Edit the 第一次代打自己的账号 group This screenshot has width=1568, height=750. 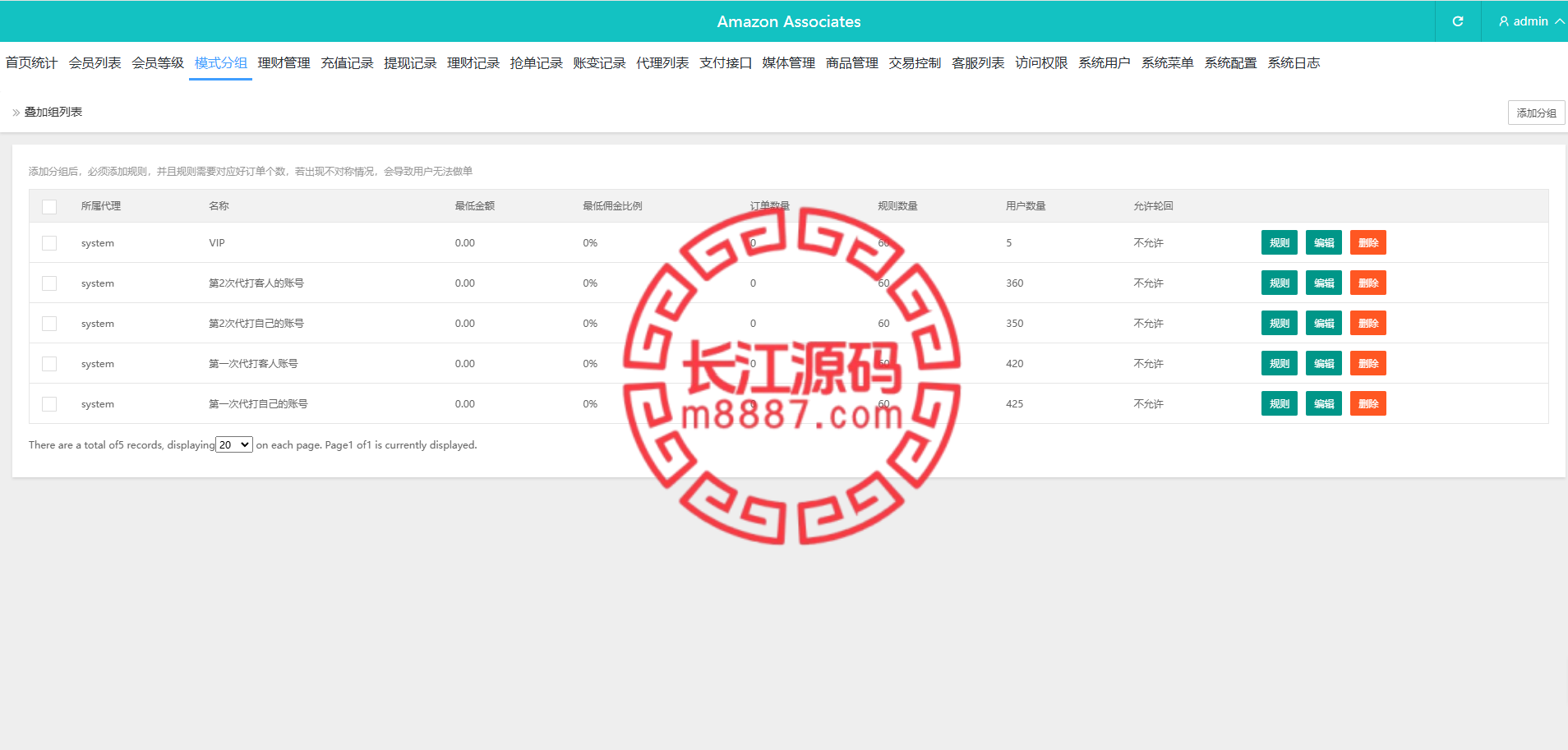click(1324, 403)
